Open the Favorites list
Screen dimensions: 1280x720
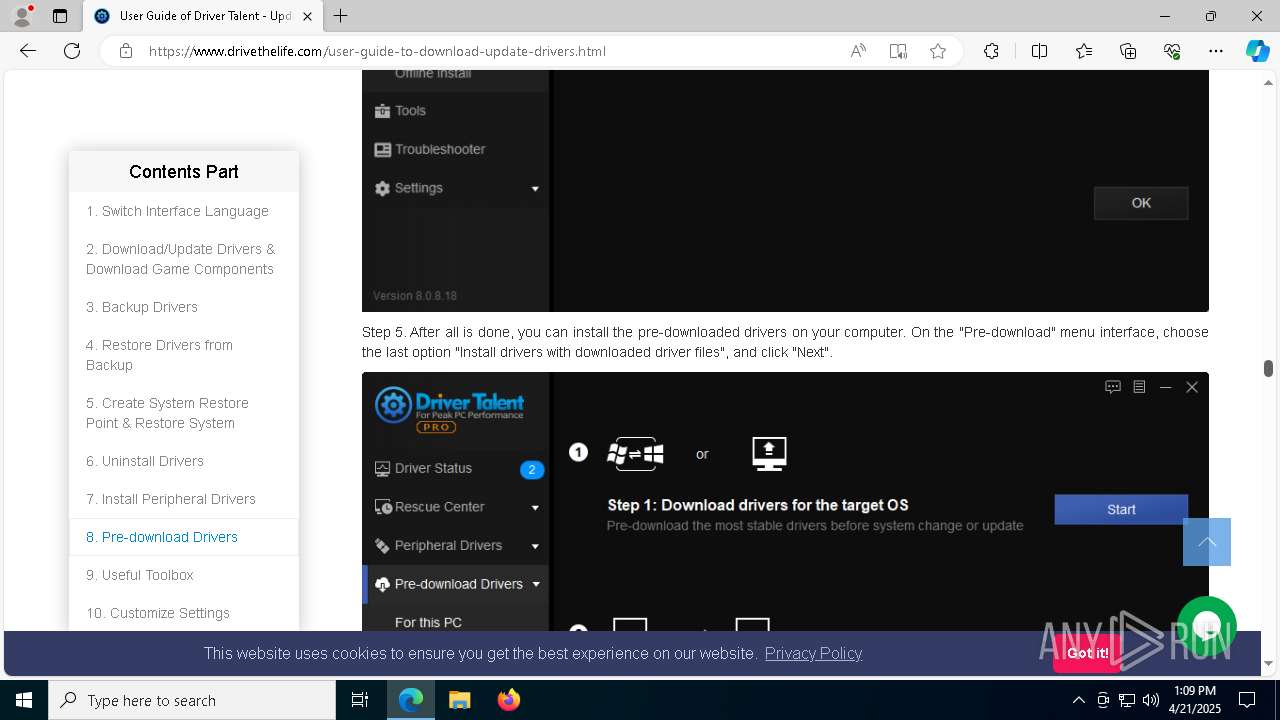click(x=1084, y=51)
